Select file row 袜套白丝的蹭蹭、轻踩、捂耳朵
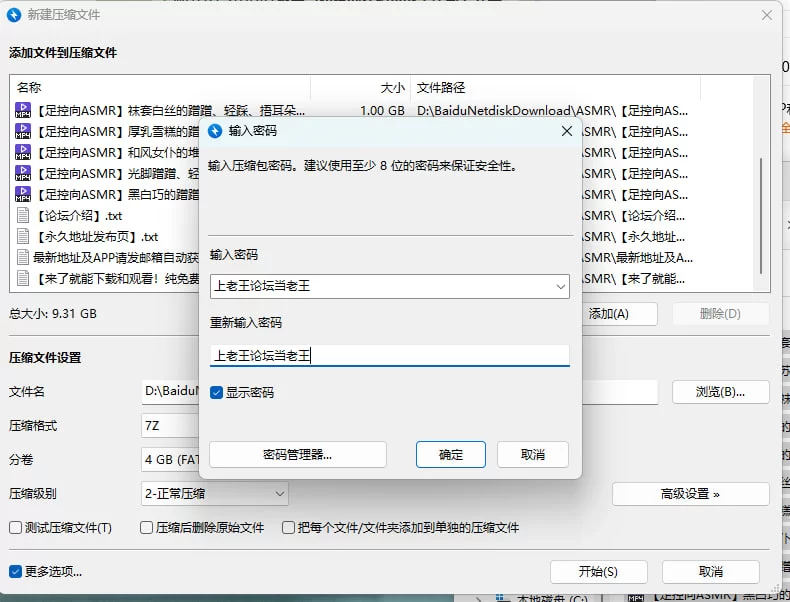The width and height of the screenshot is (790, 602). [x=170, y=110]
